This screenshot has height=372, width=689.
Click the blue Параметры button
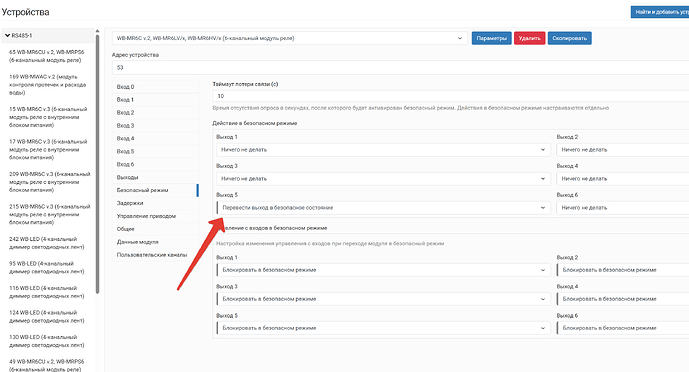491,38
